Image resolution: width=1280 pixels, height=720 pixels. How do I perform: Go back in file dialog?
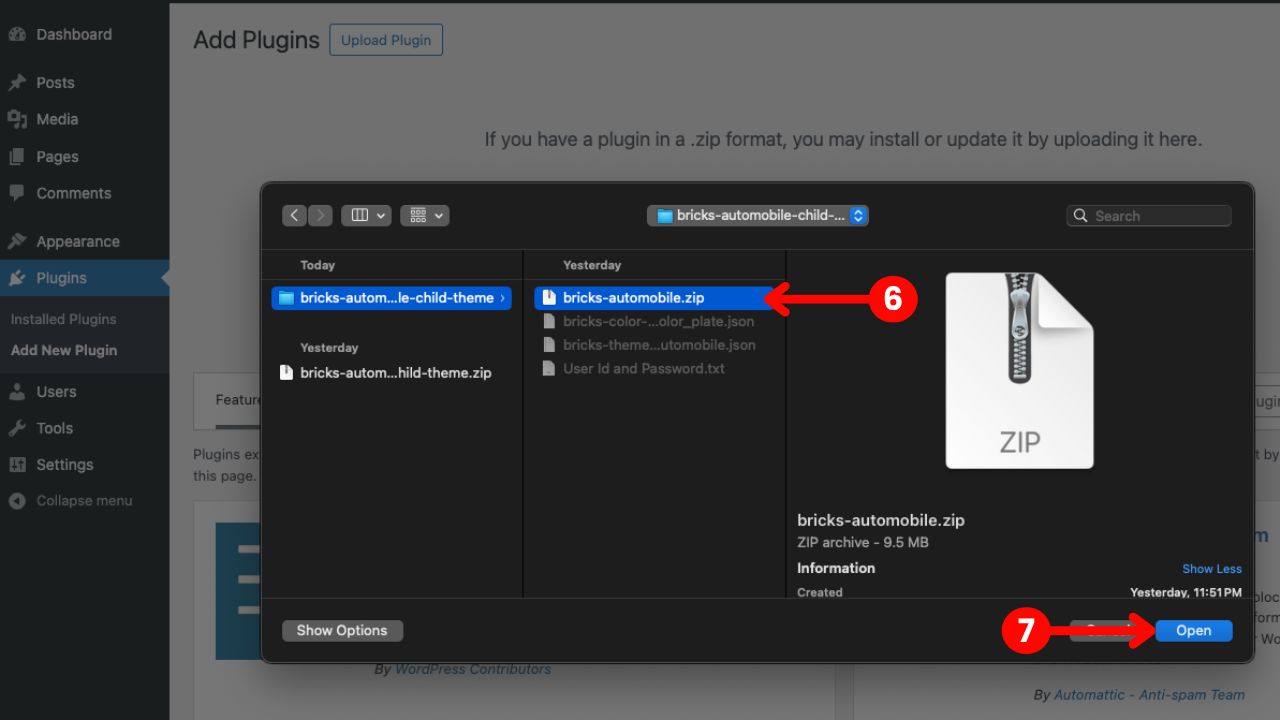click(294, 215)
